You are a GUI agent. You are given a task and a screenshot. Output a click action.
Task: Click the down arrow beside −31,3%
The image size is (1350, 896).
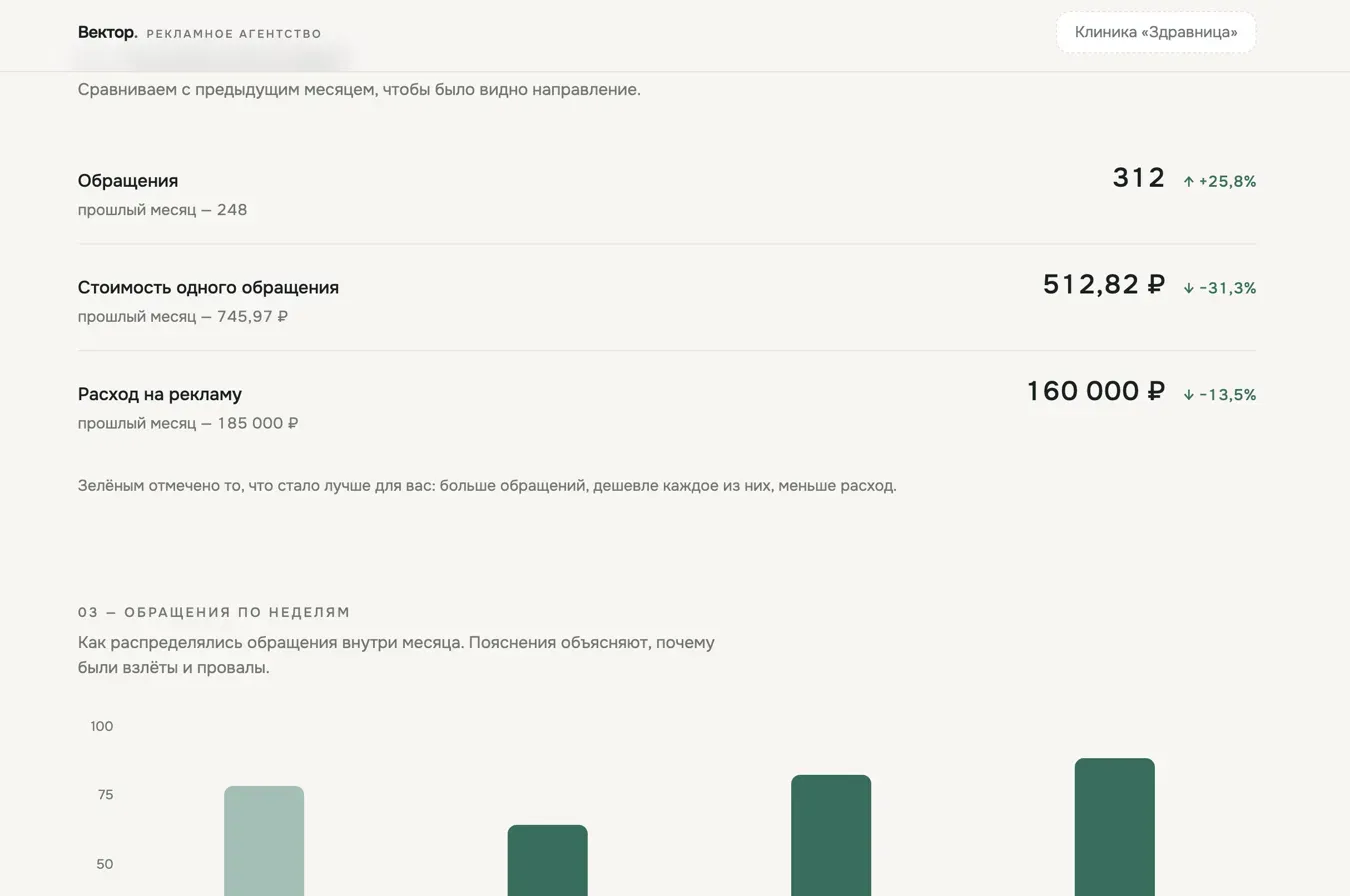[x=1189, y=288]
